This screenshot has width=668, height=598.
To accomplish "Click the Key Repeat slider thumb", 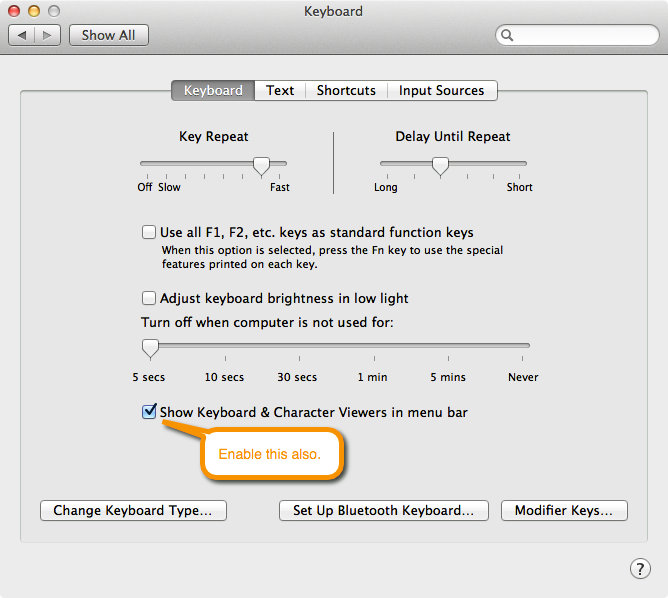I will [261, 165].
